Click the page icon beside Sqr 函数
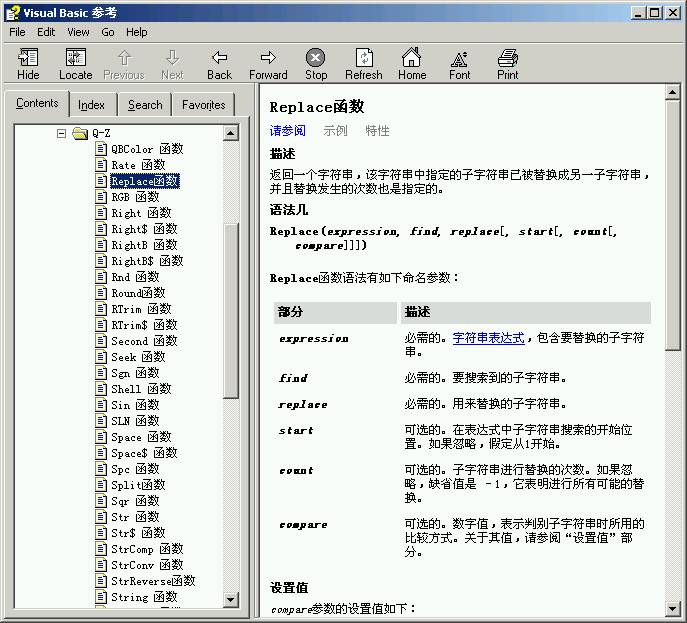 point(101,501)
